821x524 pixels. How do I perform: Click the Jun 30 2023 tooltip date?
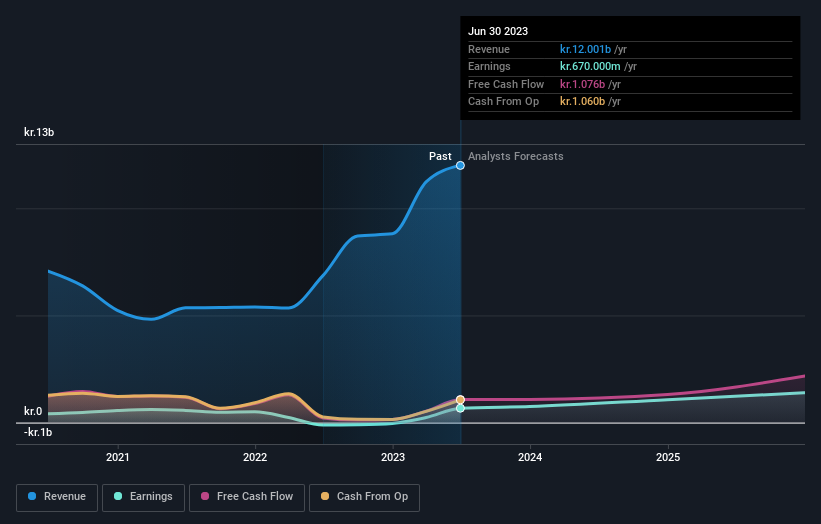[498, 31]
